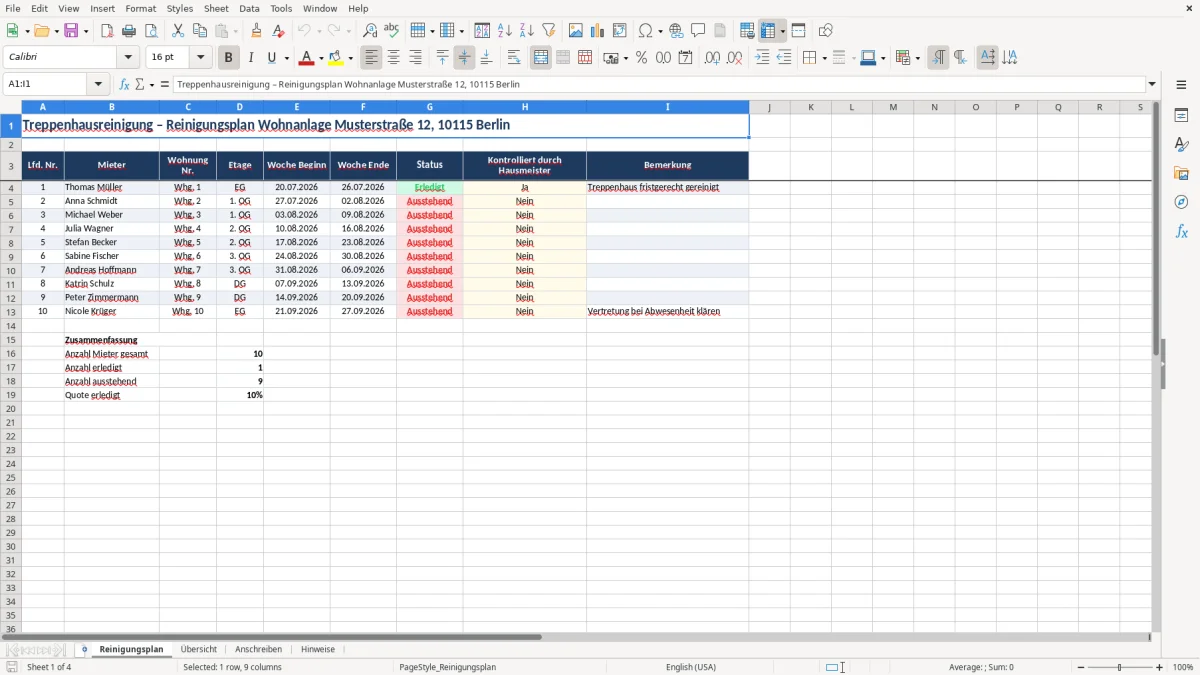Switch to the Hinweise sheet tab

[318, 650]
